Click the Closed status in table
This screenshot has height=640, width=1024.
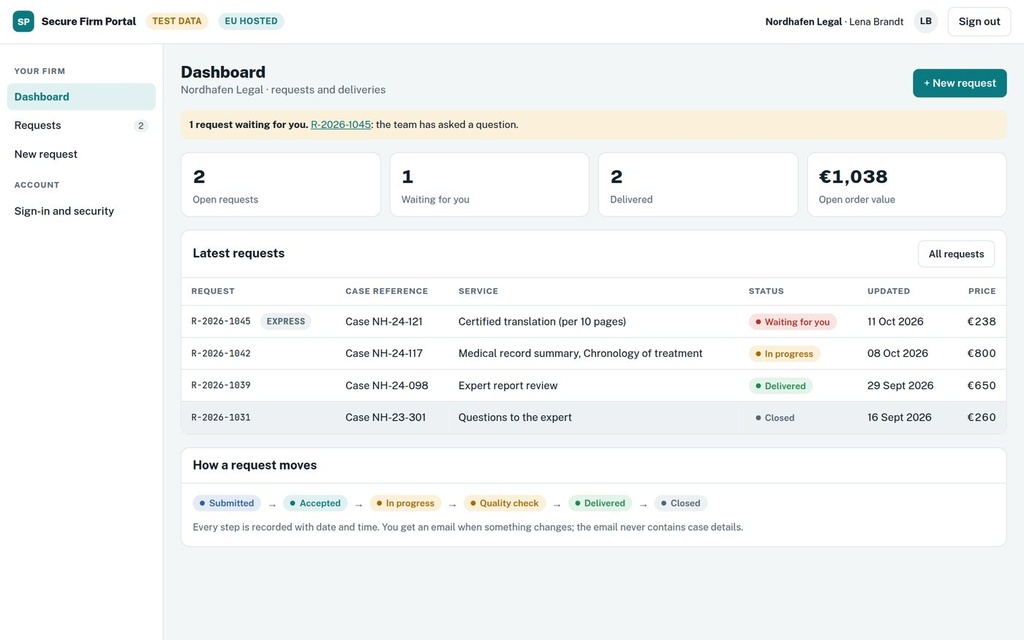775,418
